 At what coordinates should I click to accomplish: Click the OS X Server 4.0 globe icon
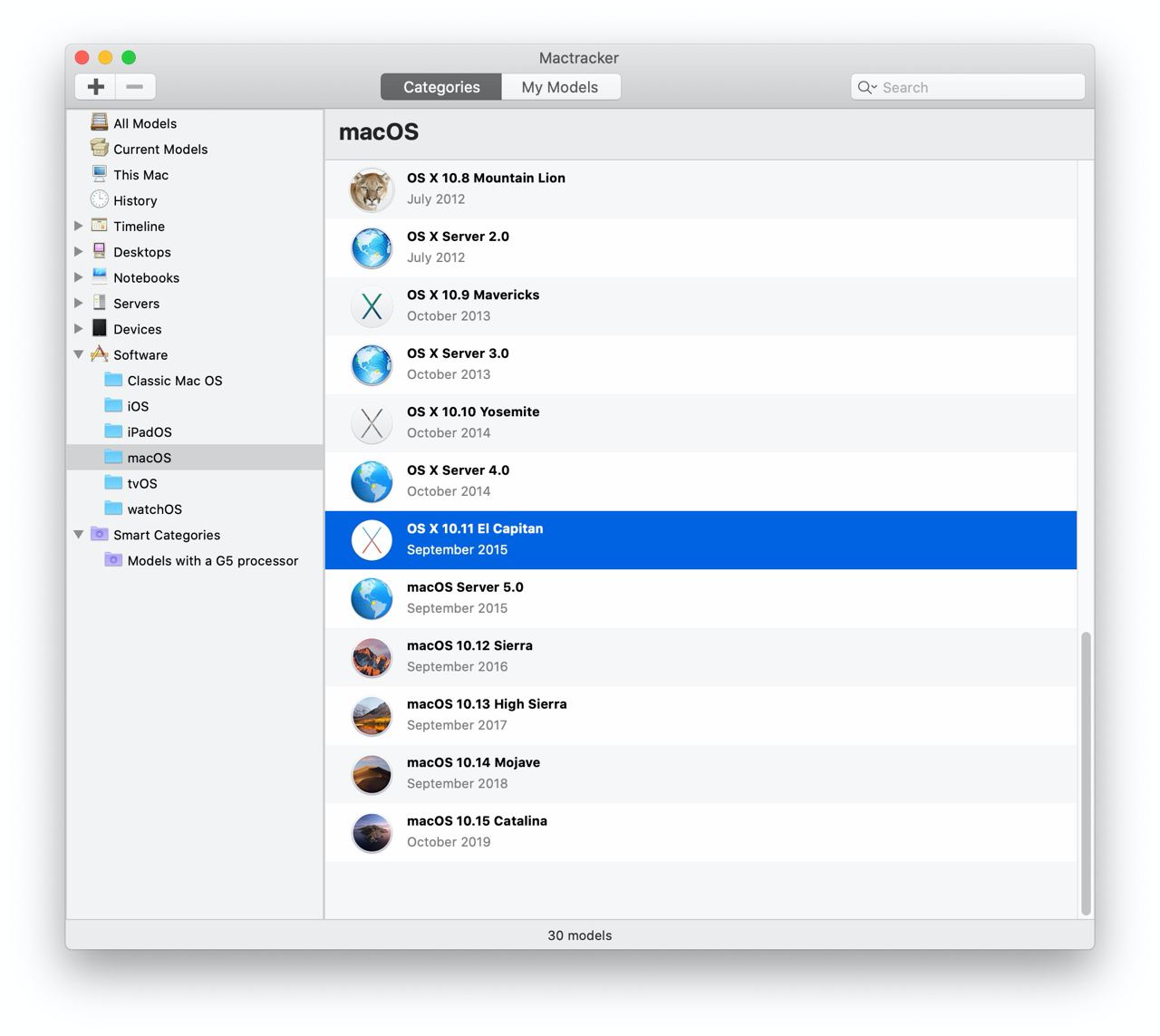372,481
